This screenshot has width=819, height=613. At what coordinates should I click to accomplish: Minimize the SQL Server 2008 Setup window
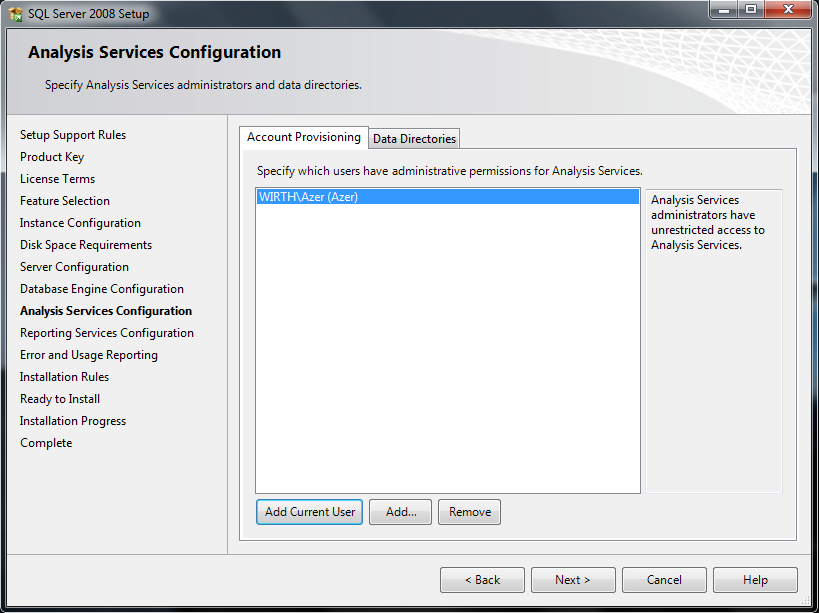(724, 9)
